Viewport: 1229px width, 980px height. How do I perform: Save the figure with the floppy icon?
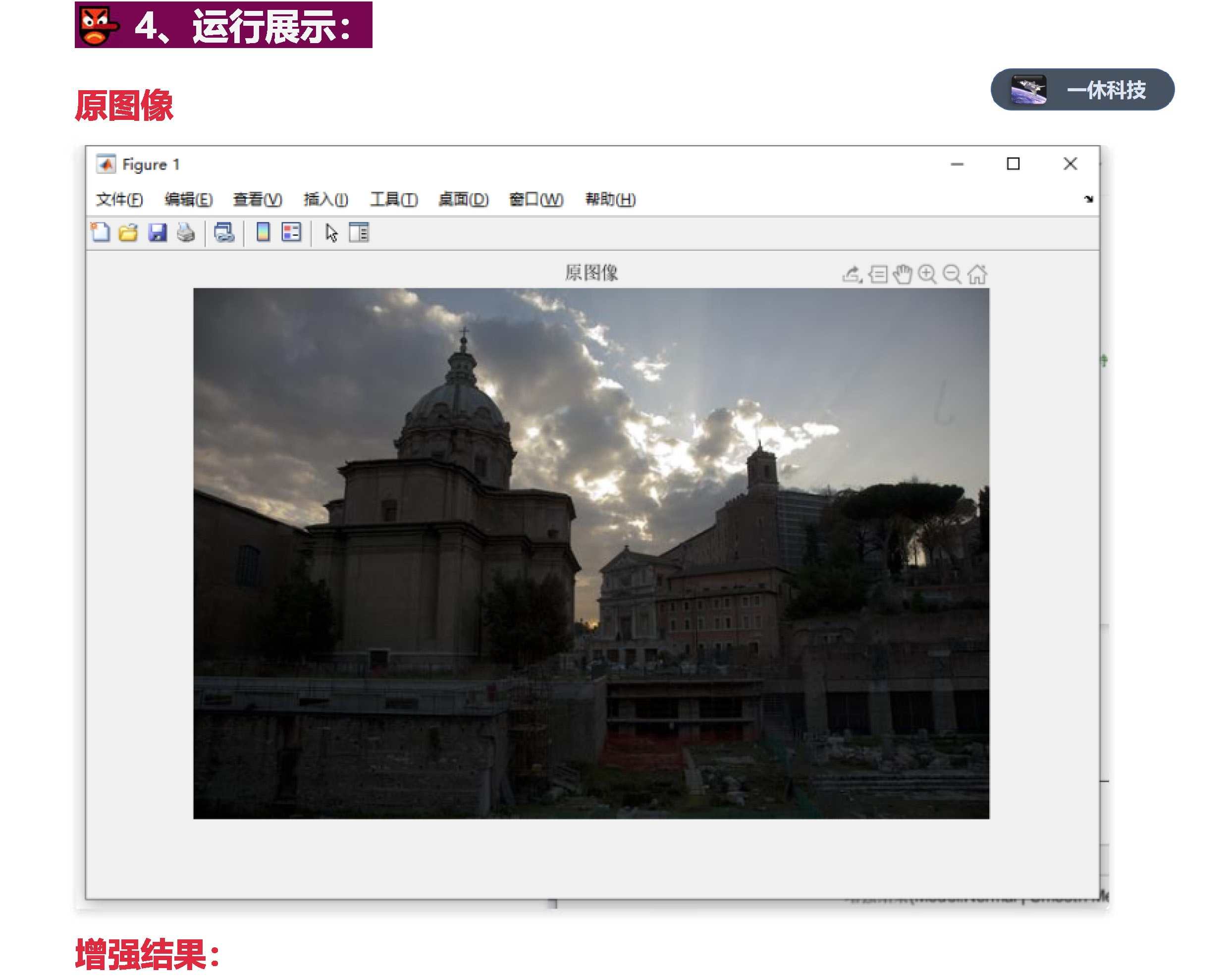point(158,232)
